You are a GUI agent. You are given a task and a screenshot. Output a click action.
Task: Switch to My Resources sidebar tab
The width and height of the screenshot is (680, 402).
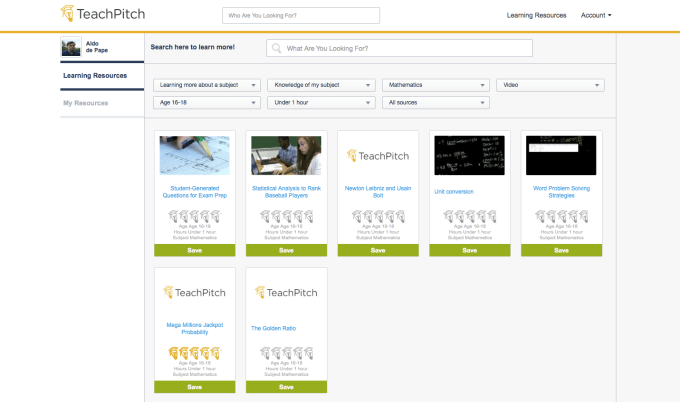[86, 103]
